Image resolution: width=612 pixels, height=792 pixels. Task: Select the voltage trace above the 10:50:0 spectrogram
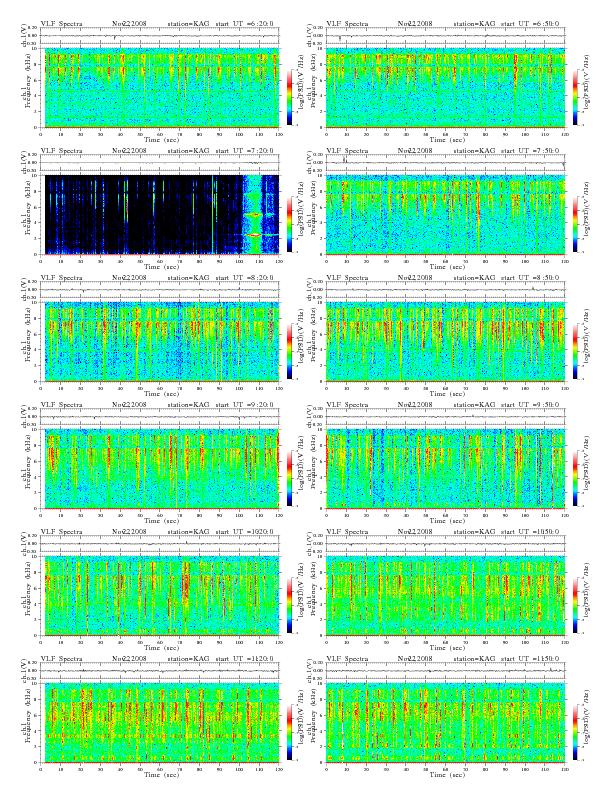[x=446, y=544]
